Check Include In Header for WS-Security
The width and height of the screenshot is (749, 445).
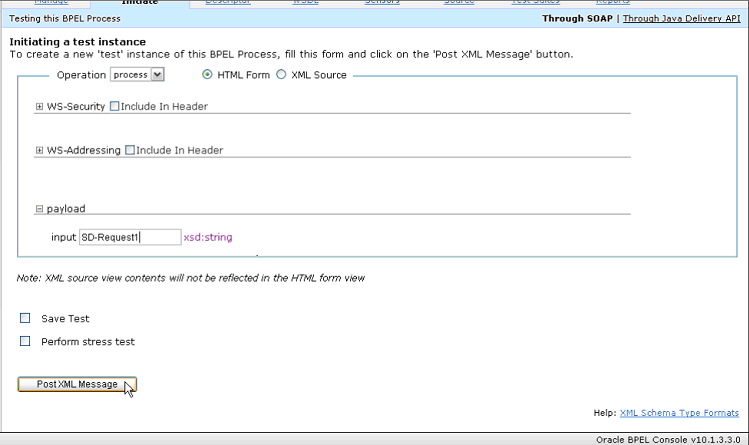pyautogui.click(x=114, y=106)
